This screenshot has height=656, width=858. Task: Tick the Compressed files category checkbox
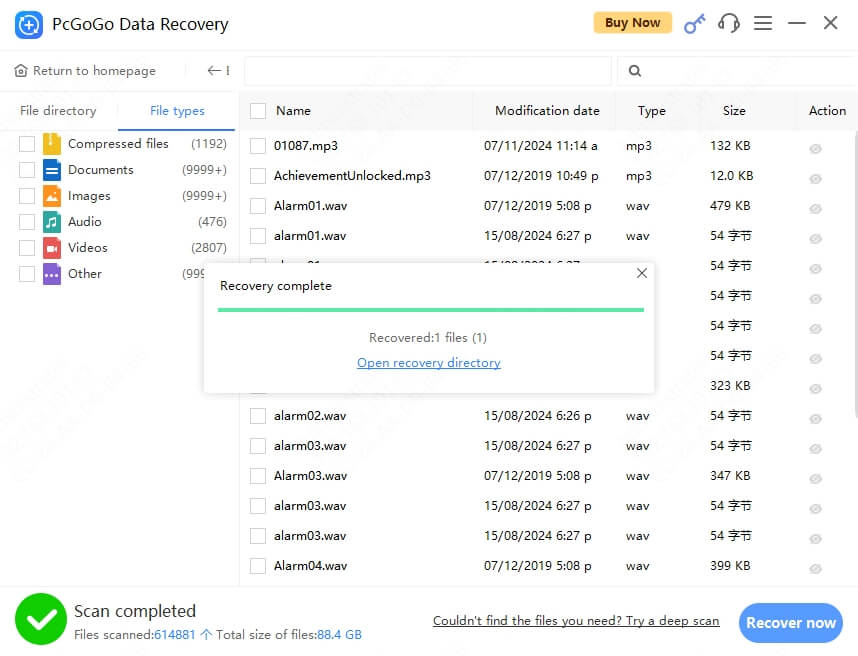click(x=27, y=144)
